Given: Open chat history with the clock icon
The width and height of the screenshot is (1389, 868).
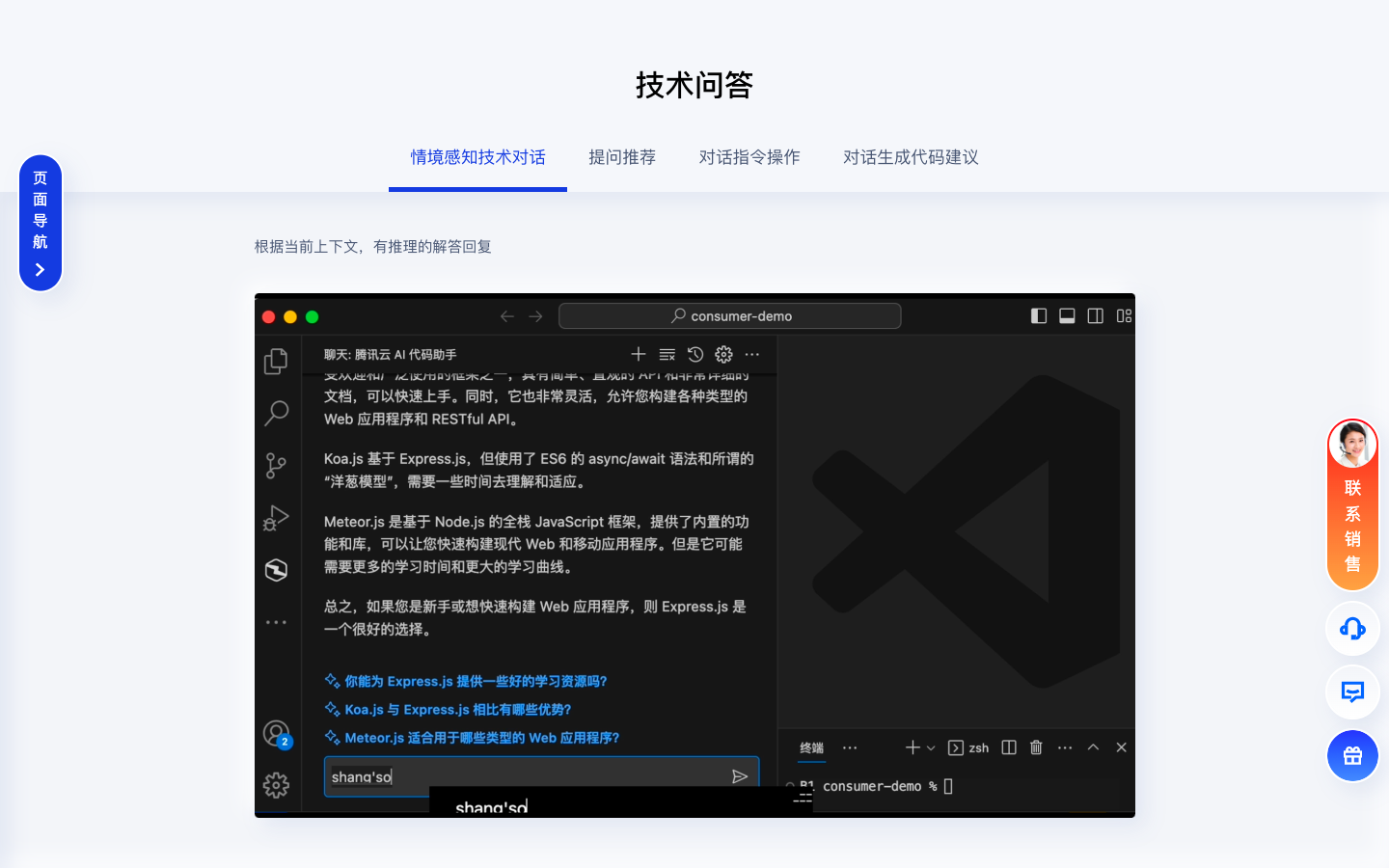Looking at the screenshot, I should pos(695,354).
